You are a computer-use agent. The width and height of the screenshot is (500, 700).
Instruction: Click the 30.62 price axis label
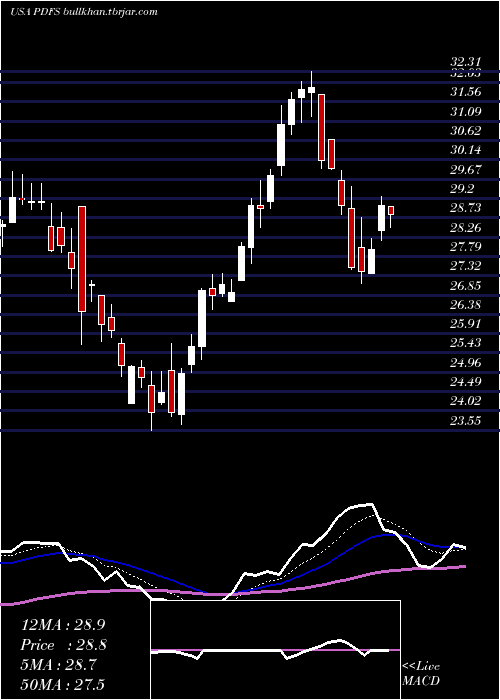466,131
